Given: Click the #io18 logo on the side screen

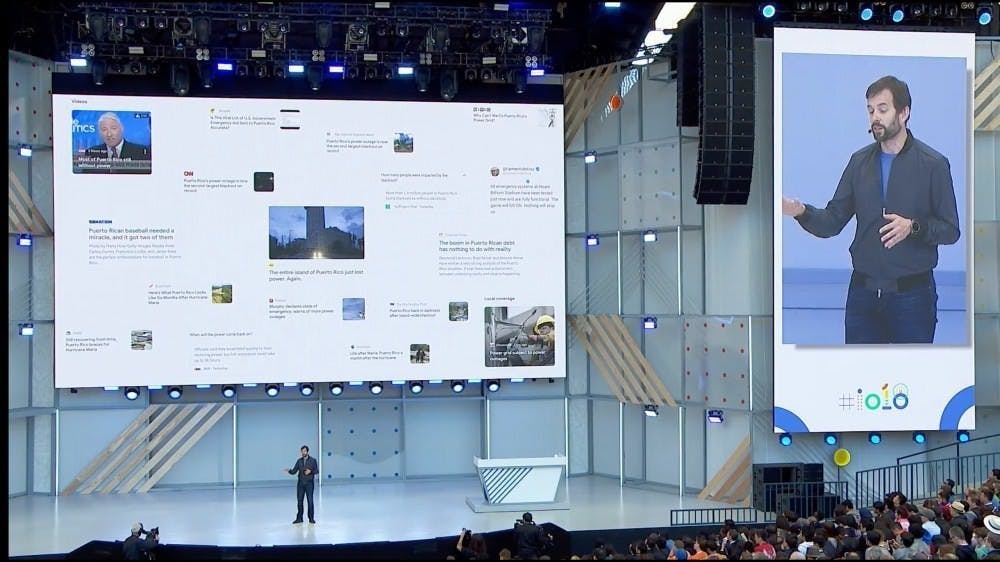Looking at the screenshot, I should [874, 398].
